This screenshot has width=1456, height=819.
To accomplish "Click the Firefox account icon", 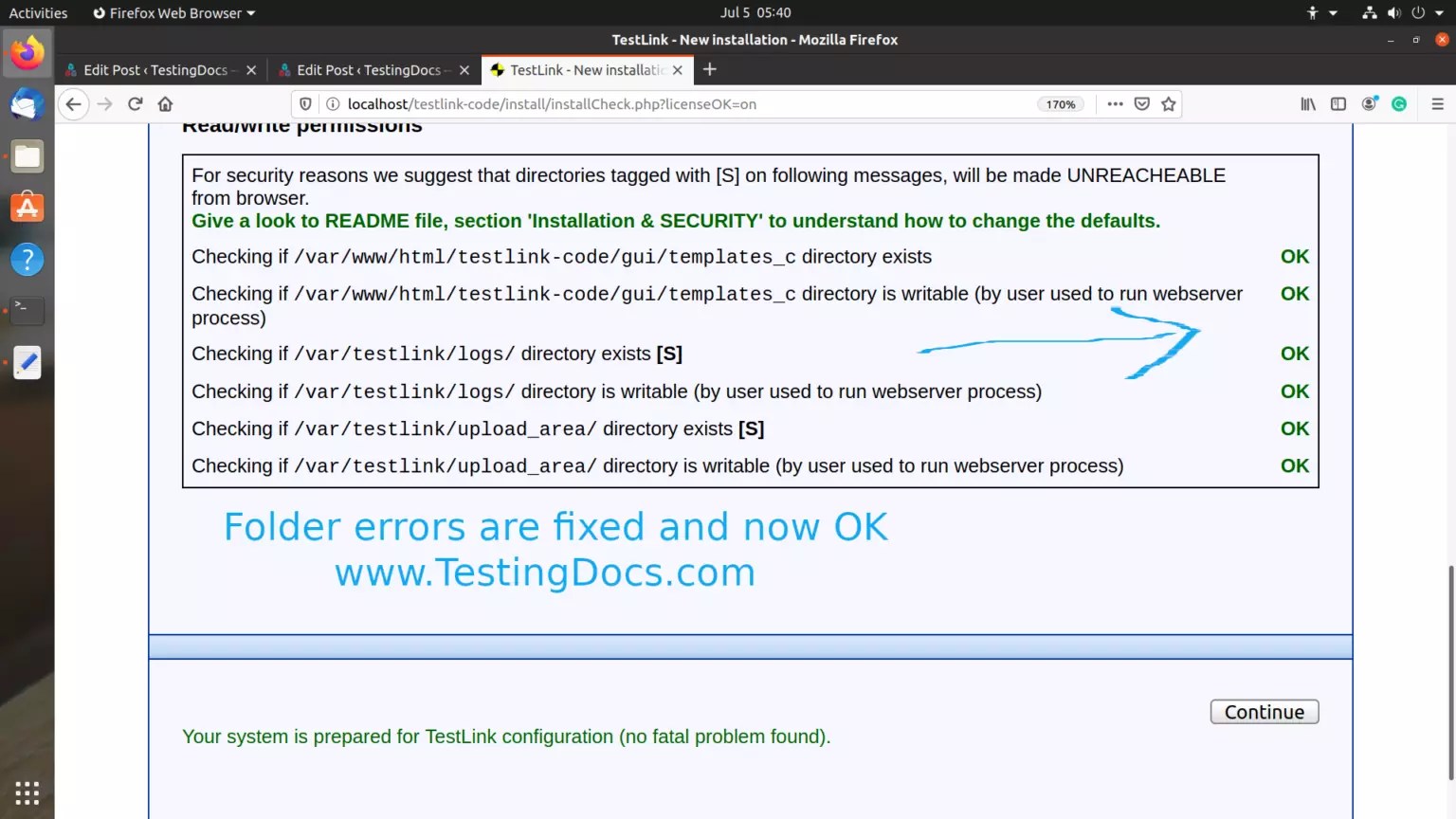I will click(x=1369, y=104).
